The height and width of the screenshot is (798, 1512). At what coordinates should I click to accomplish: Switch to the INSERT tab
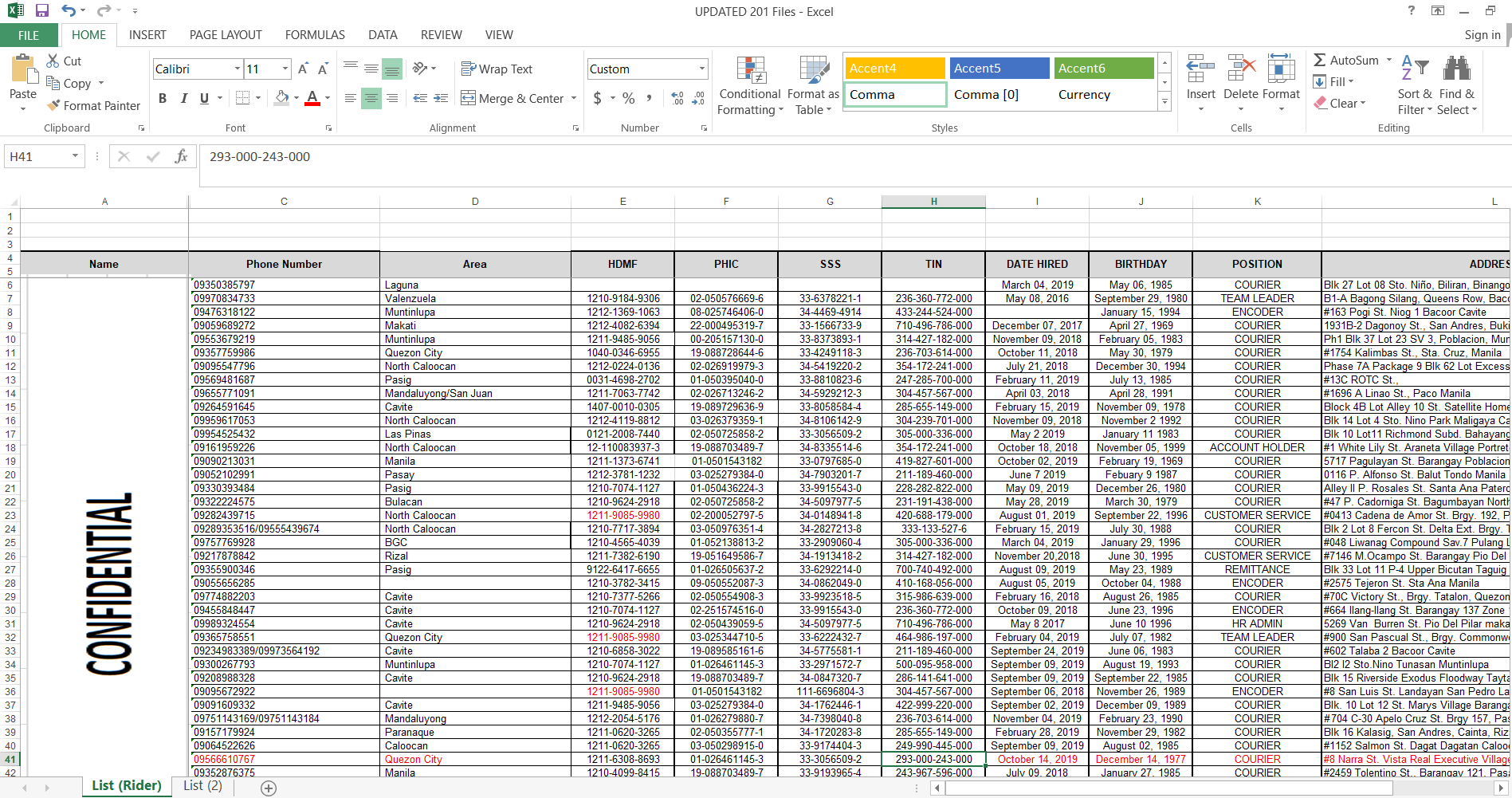click(x=147, y=35)
